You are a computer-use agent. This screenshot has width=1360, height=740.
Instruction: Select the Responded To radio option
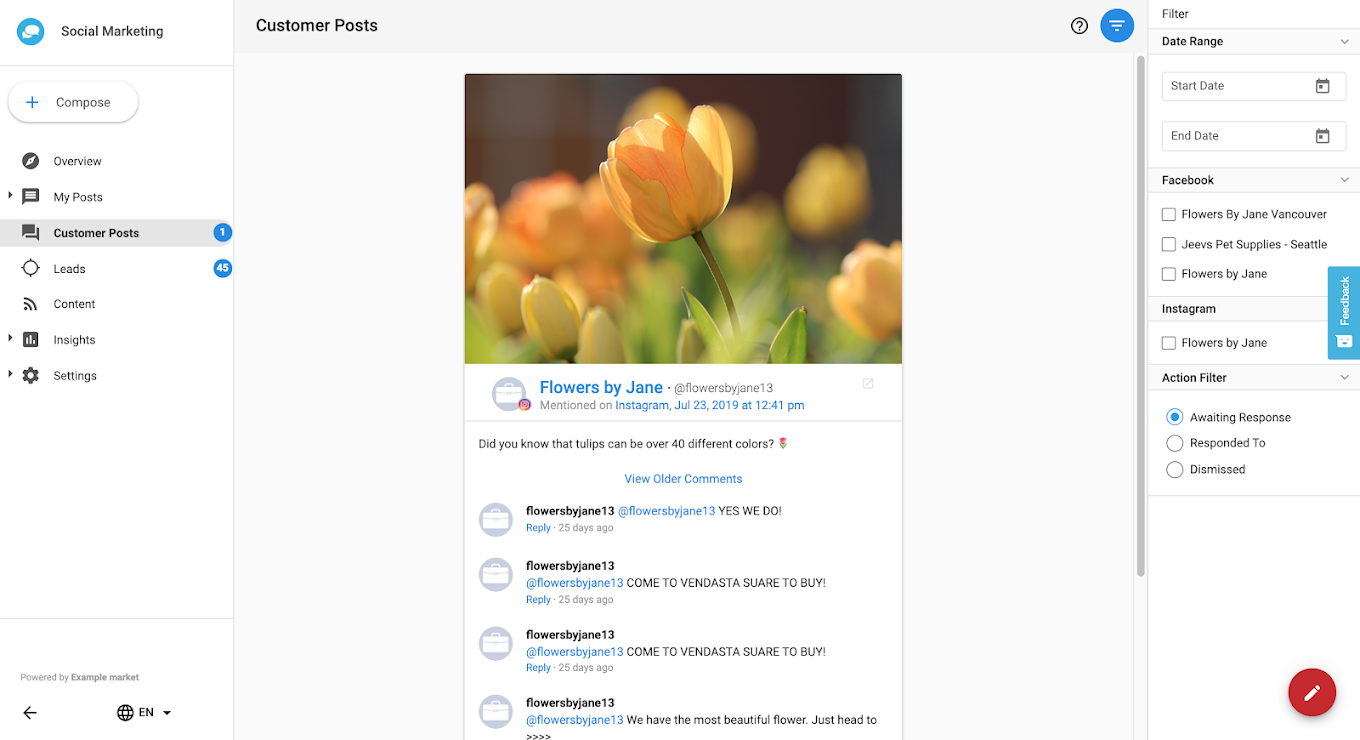pyautogui.click(x=1175, y=443)
